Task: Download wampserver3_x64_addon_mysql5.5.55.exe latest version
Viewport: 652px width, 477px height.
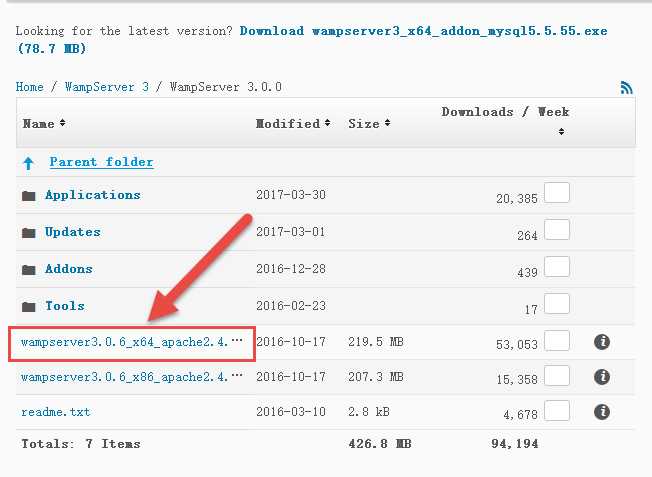Action: click(x=423, y=31)
